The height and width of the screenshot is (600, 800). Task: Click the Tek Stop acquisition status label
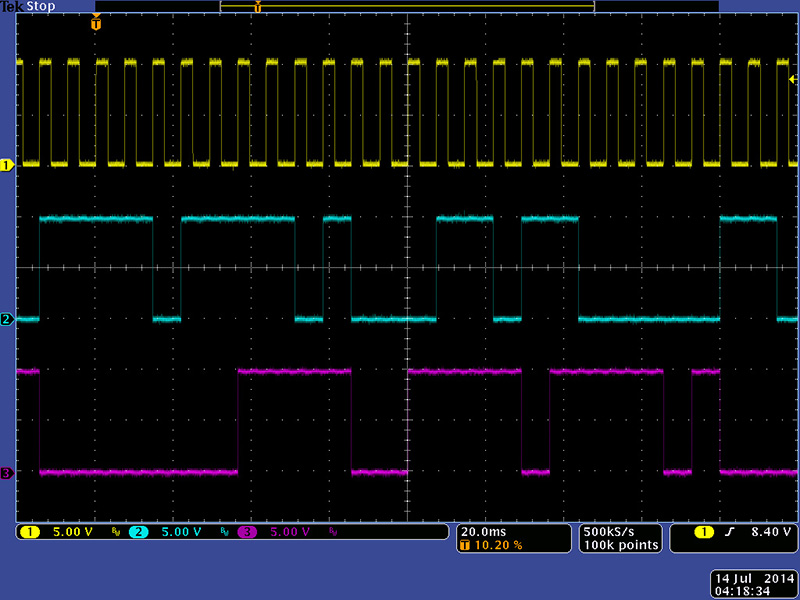(29, 7)
